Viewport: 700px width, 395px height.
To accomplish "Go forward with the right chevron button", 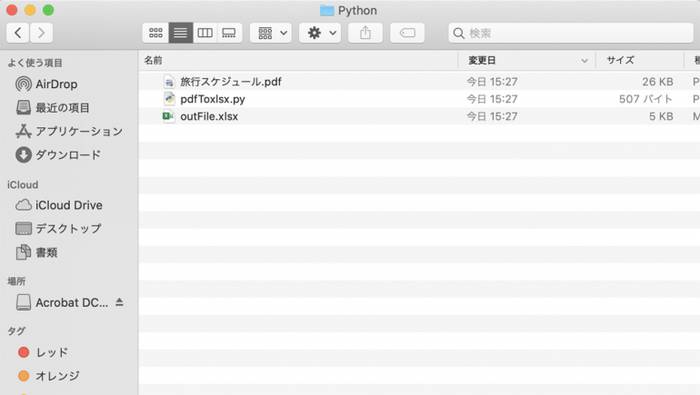I will click(x=41, y=33).
